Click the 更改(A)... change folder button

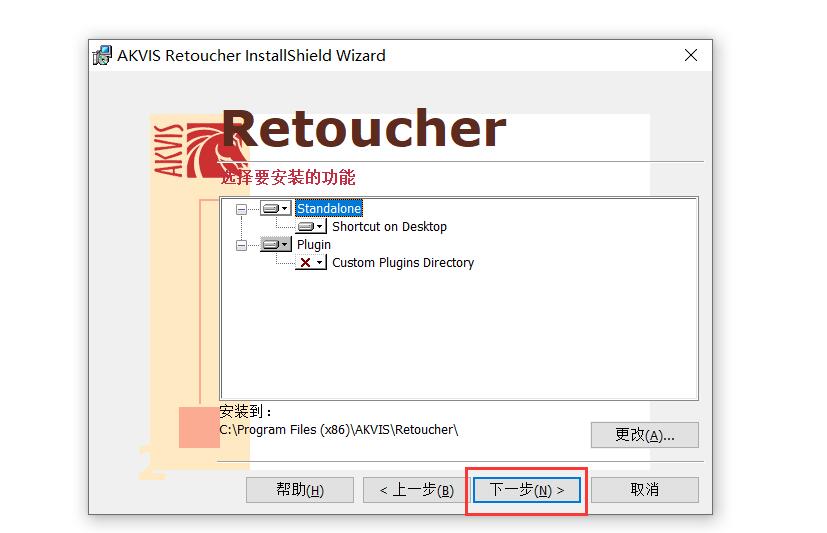(645, 435)
